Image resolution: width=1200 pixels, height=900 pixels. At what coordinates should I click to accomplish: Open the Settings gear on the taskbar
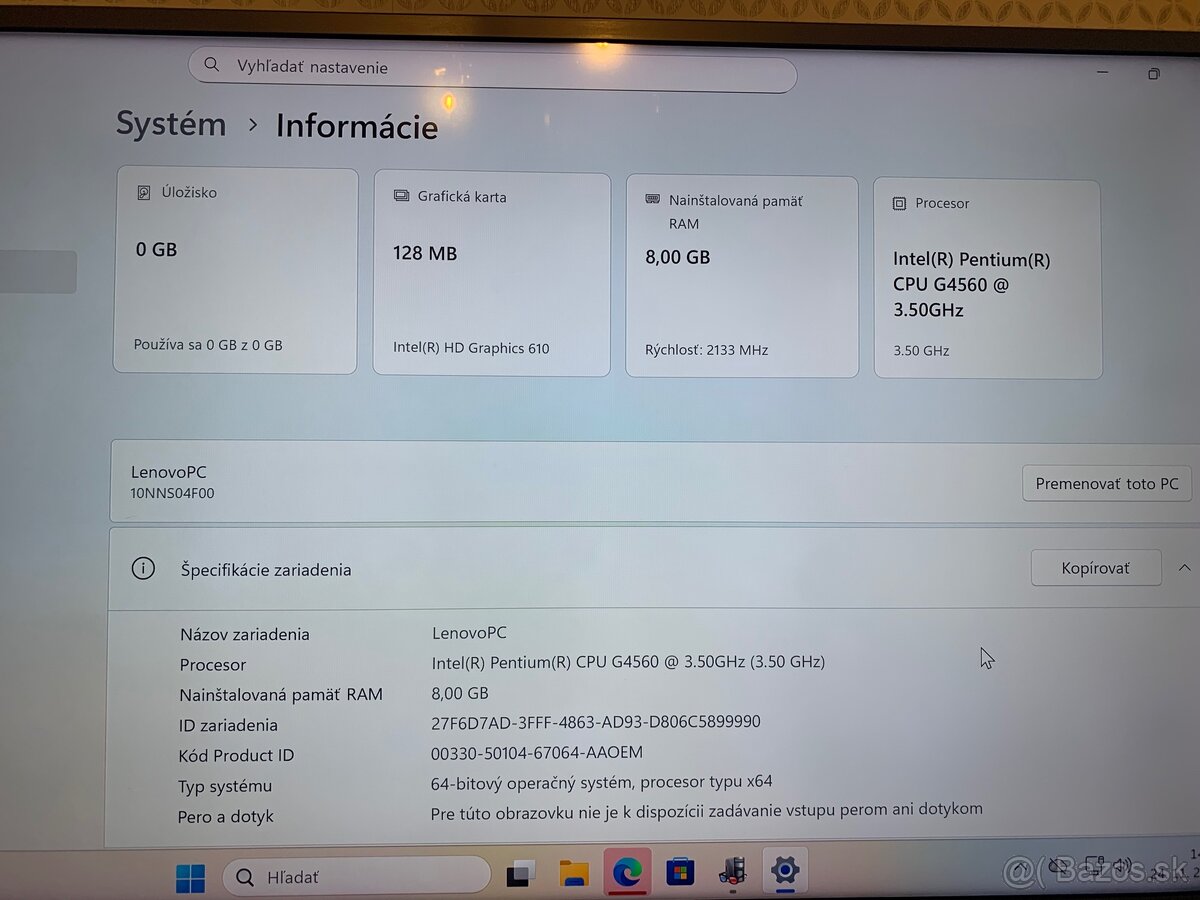pyautogui.click(x=785, y=872)
